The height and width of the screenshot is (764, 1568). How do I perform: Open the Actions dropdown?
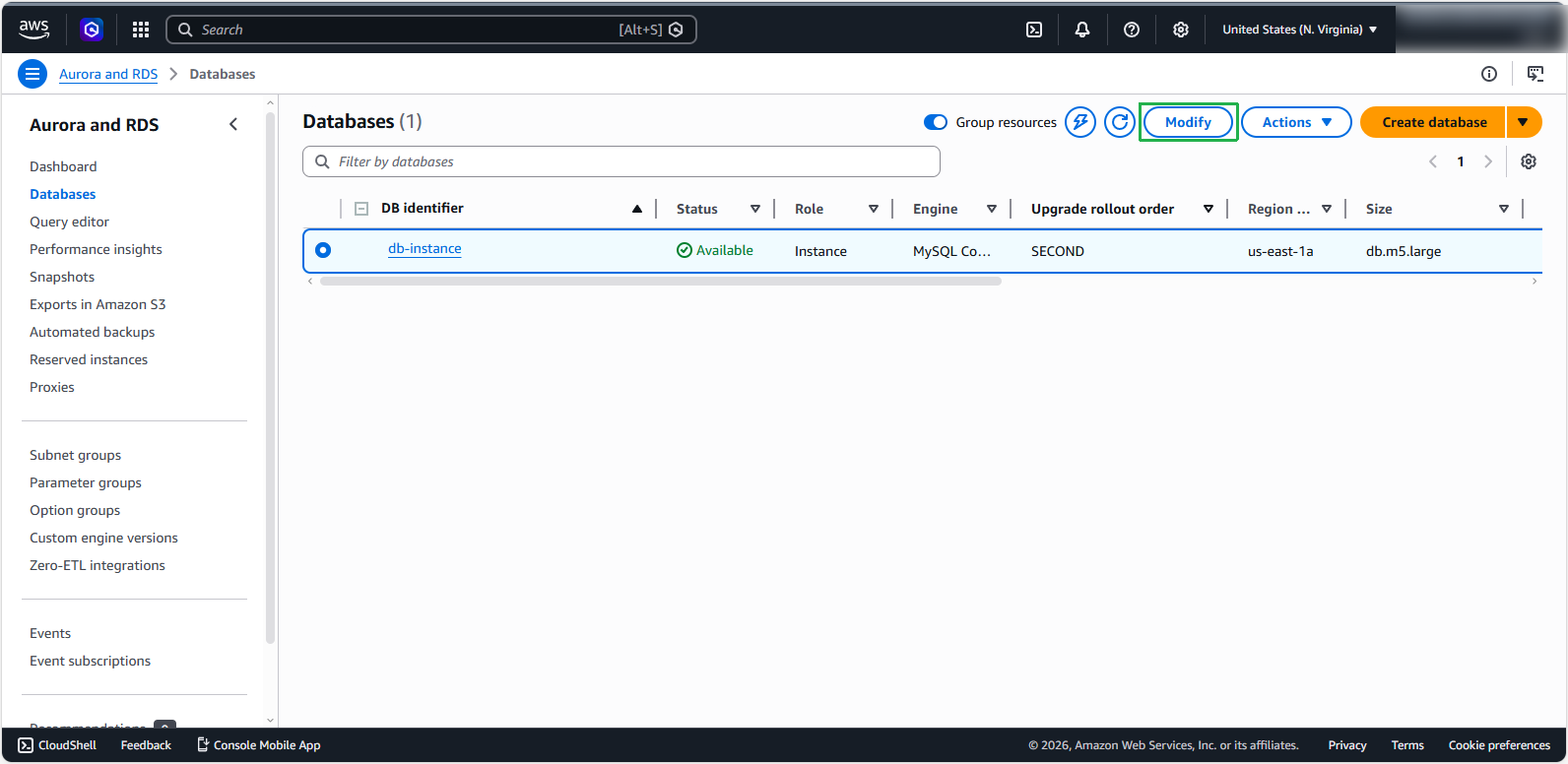[1296, 122]
